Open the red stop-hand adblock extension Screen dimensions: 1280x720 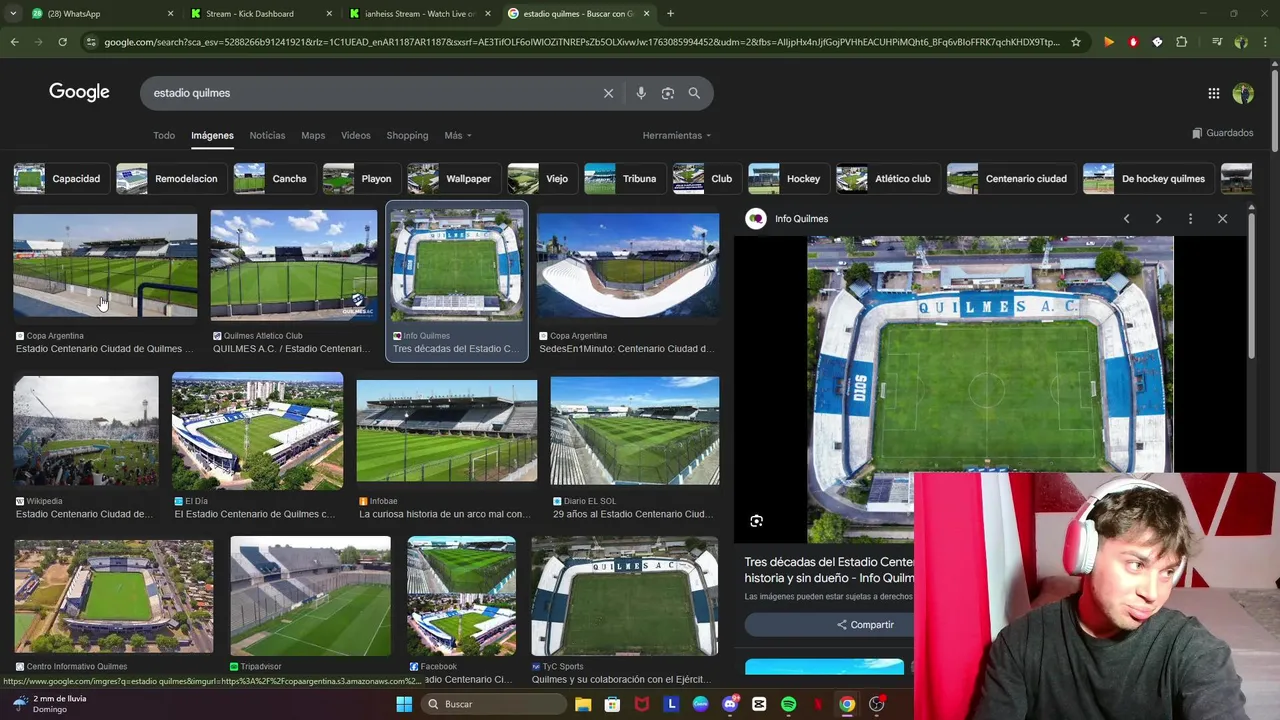pyautogui.click(x=1133, y=42)
